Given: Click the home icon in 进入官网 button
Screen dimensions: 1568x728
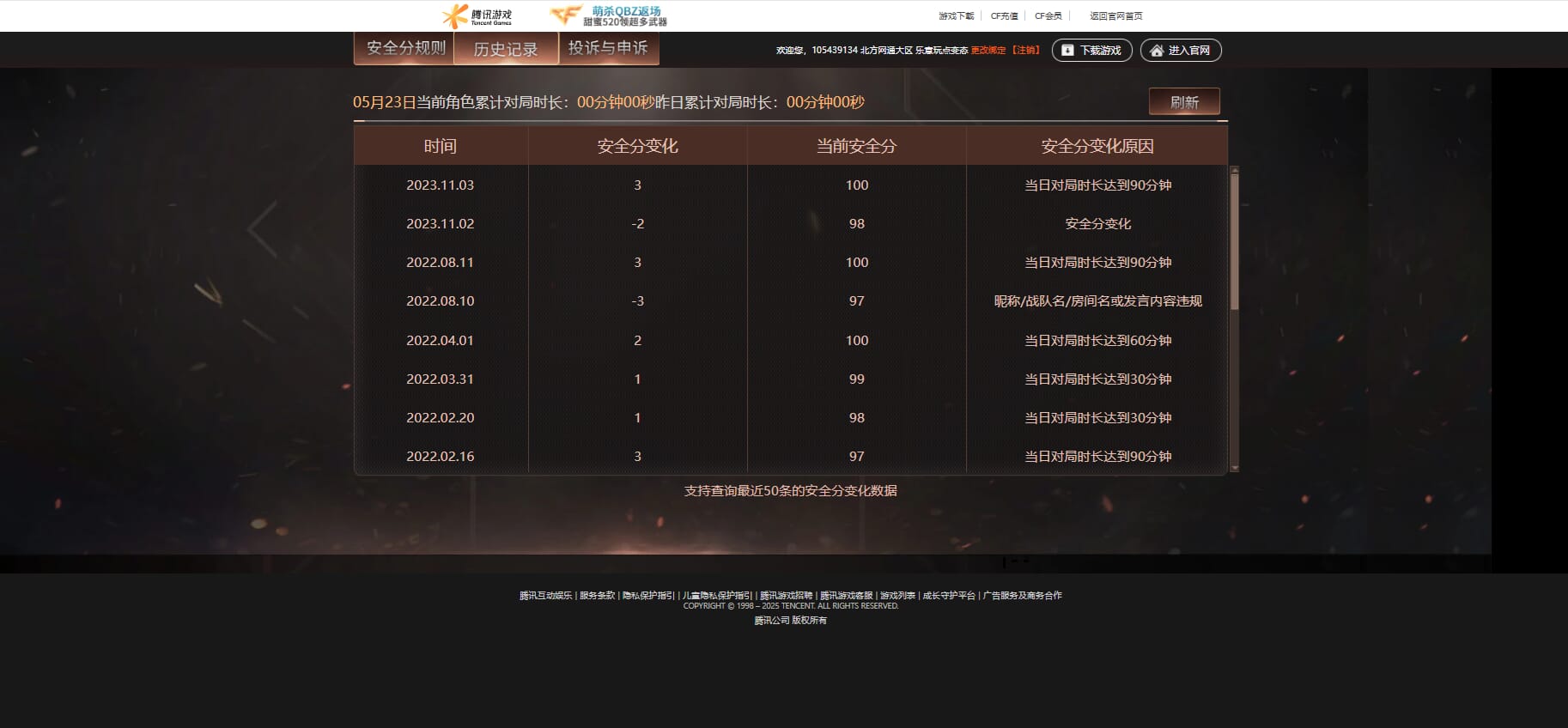Looking at the screenshot, I should coord(1157,51).
